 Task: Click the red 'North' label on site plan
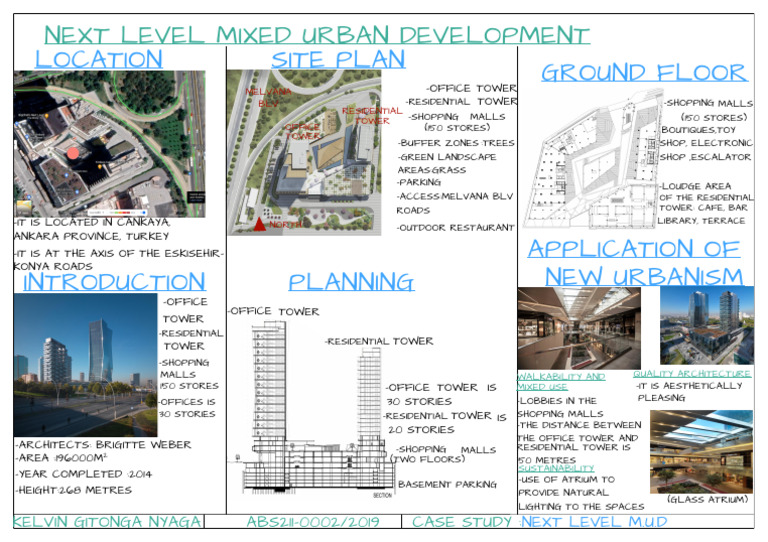point(285,224)
